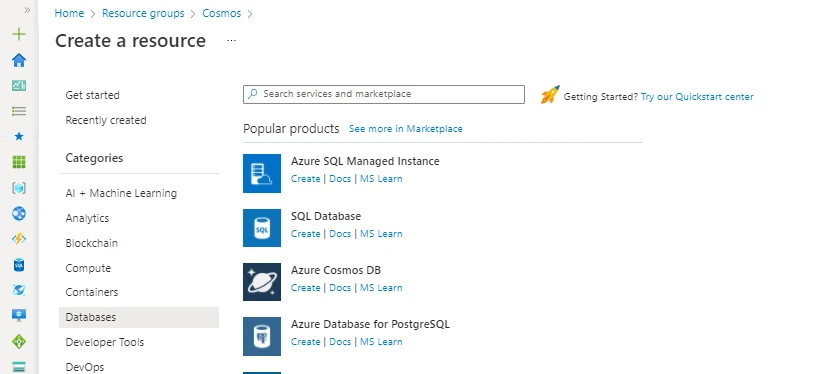Open the ellipsis menu beside Create a resource
The width and height of the screenshot is (819, 374).
pyautogui.click(x=231, y=40)
